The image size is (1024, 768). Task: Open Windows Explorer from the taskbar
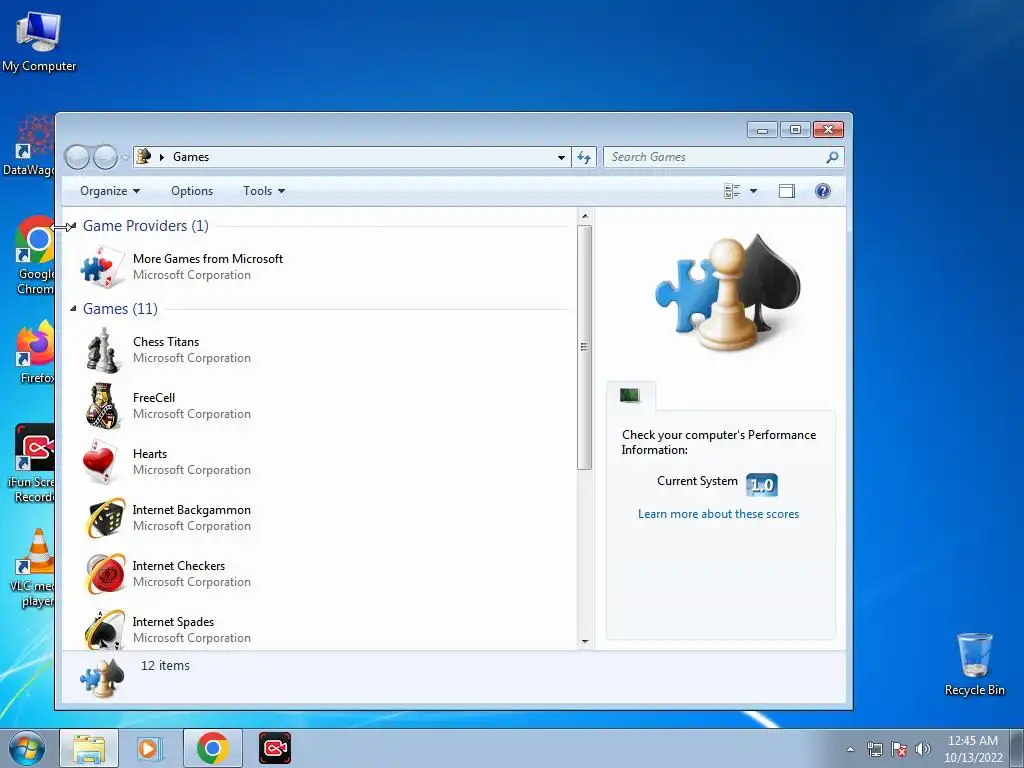[89, 748]
